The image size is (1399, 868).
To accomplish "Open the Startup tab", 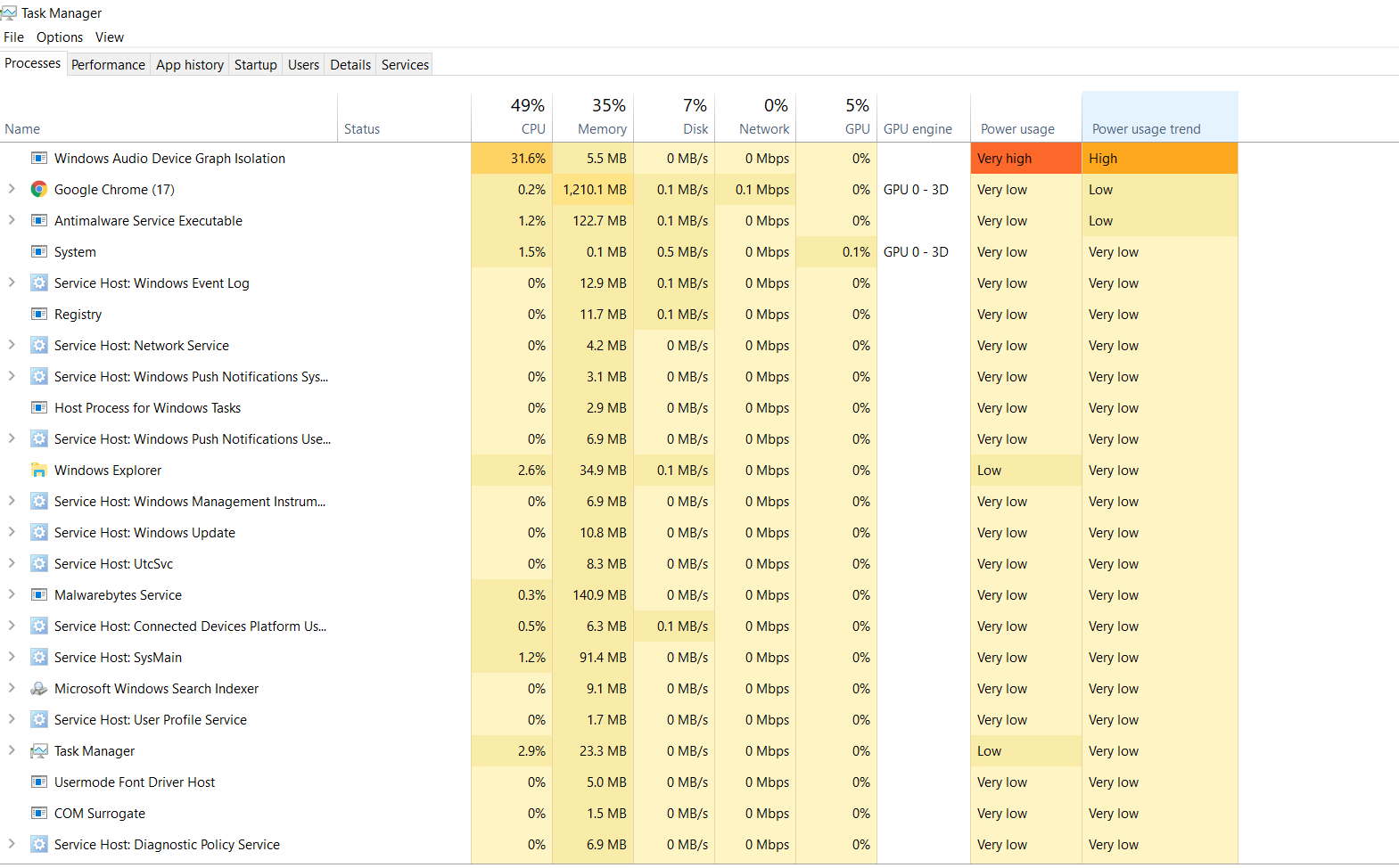I will 255,65.
